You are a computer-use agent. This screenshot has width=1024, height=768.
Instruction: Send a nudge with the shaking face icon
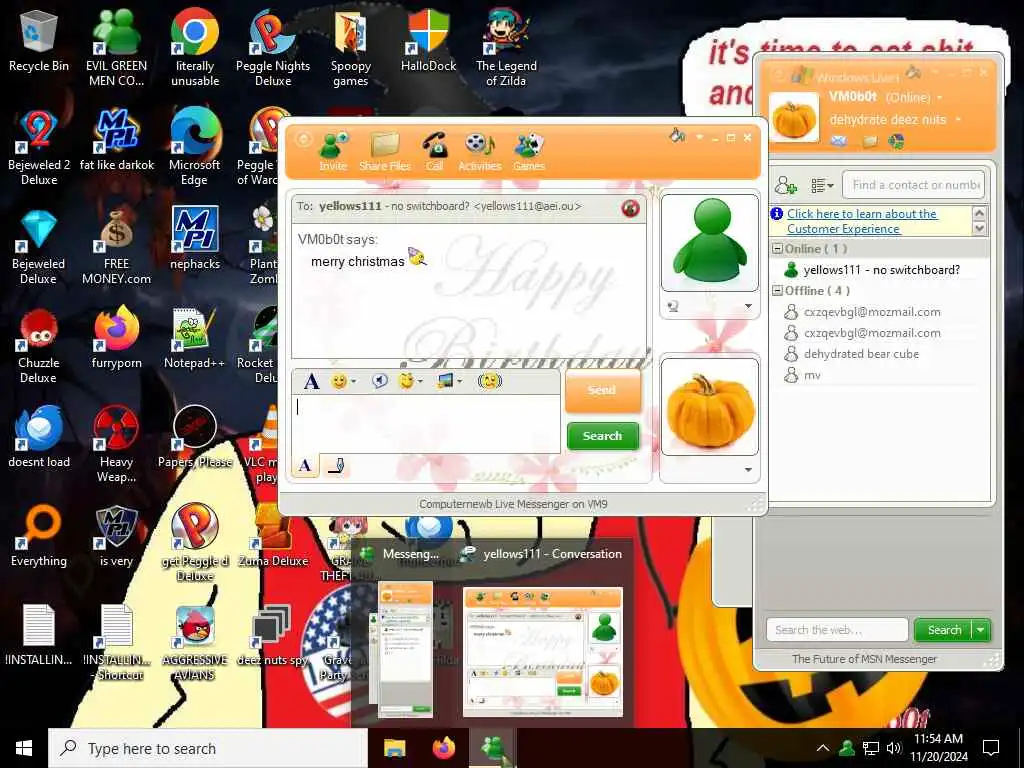(x=489, y=381)
